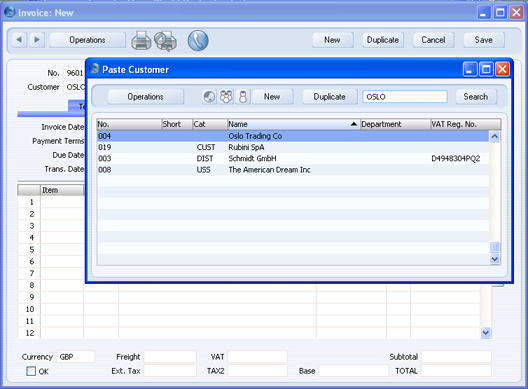Maximize the Paste Customer window
The width and height of the screenshot is (528, 389).
coord(486,69)
